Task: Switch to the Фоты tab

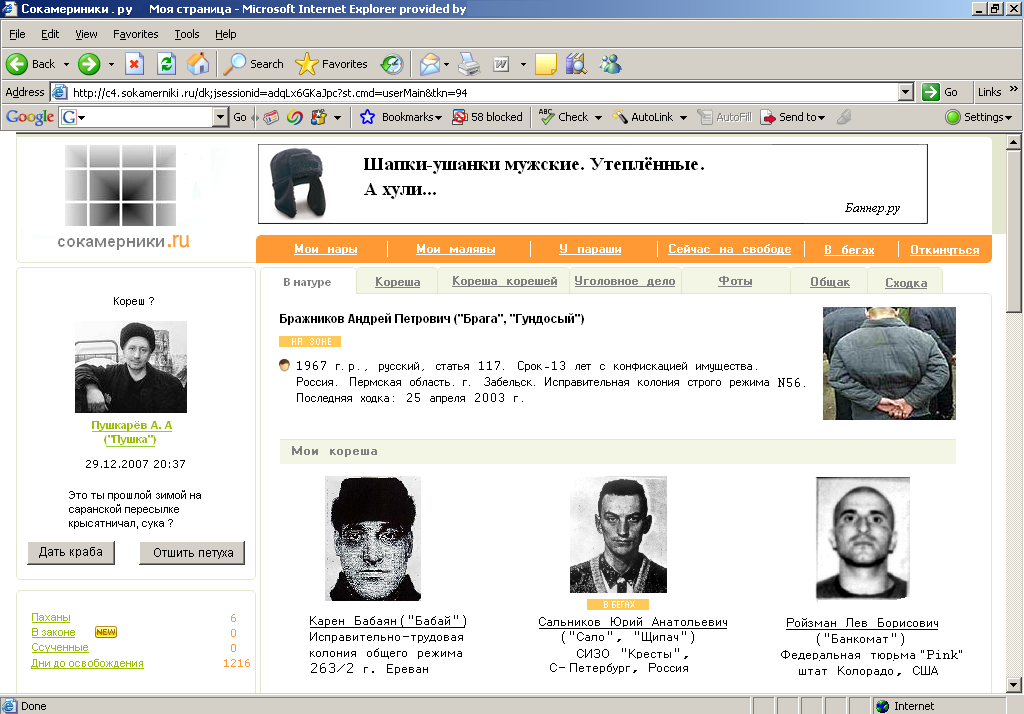Action: [x=735, y=281]
